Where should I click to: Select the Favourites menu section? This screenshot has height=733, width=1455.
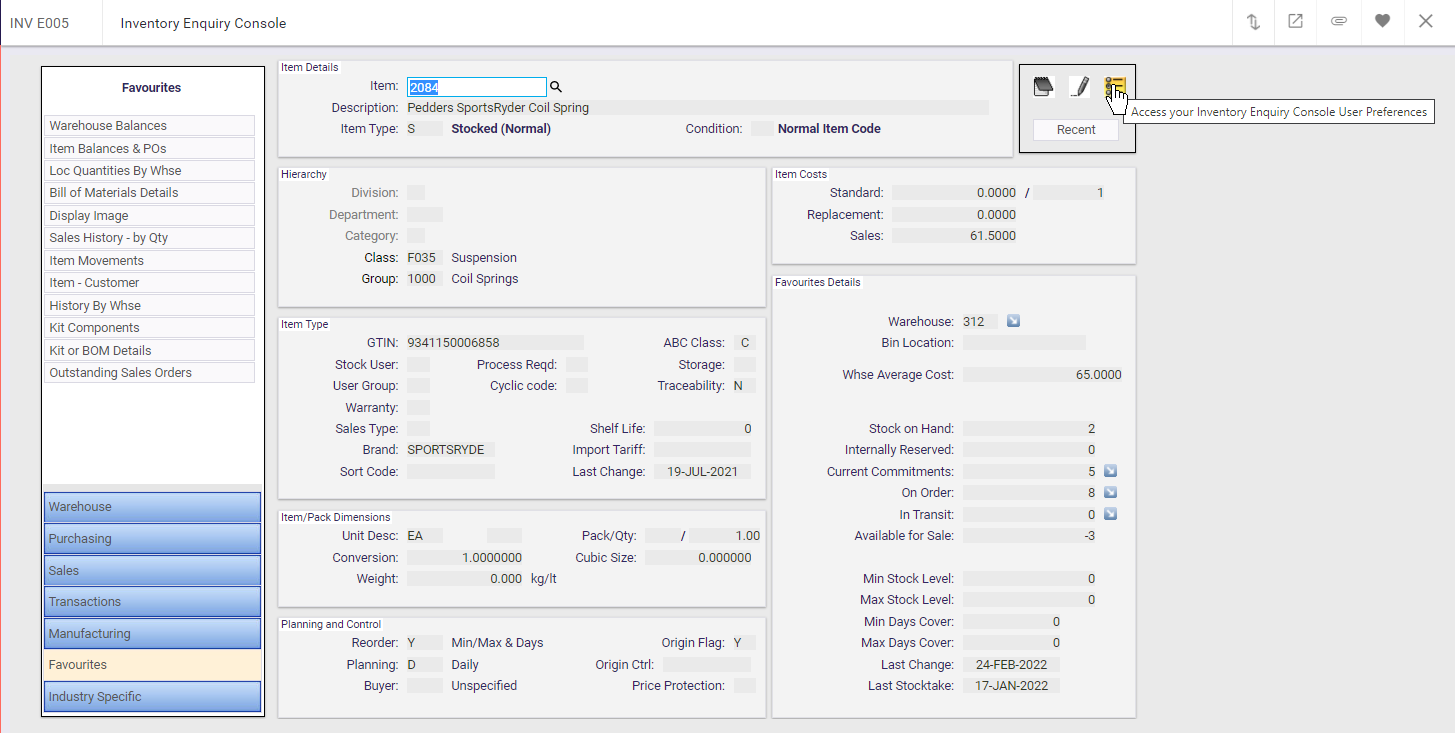(152, 665)
